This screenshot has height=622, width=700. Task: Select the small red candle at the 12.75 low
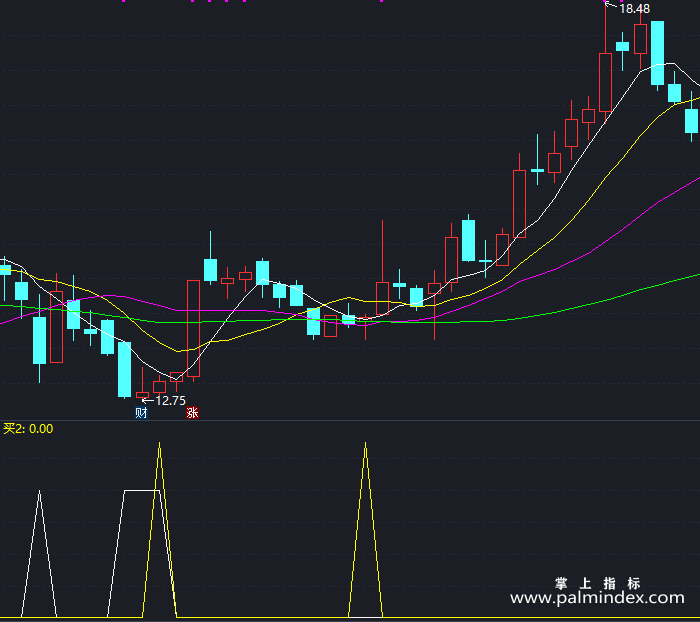click(x=142, y=395)
